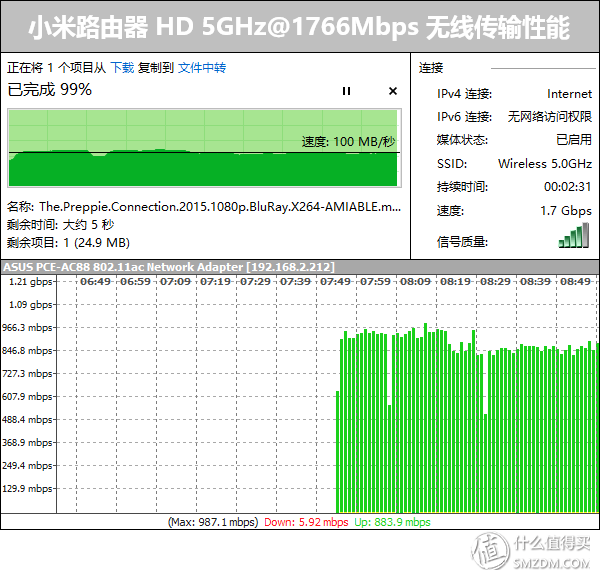Open the 下载 source folder link

point(122,68)
